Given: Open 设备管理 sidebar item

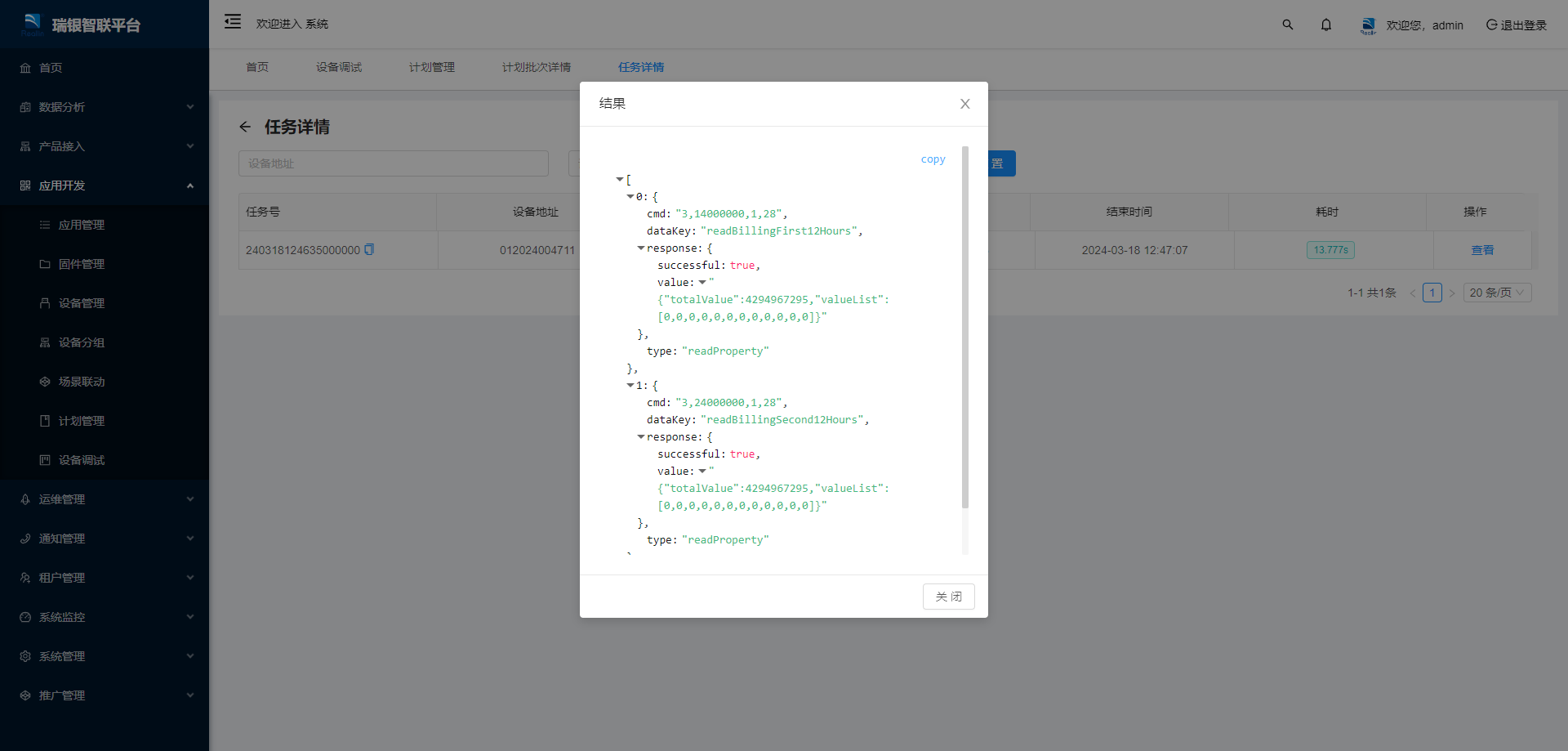Looking at the screenshot, I should tap(105, 303).
